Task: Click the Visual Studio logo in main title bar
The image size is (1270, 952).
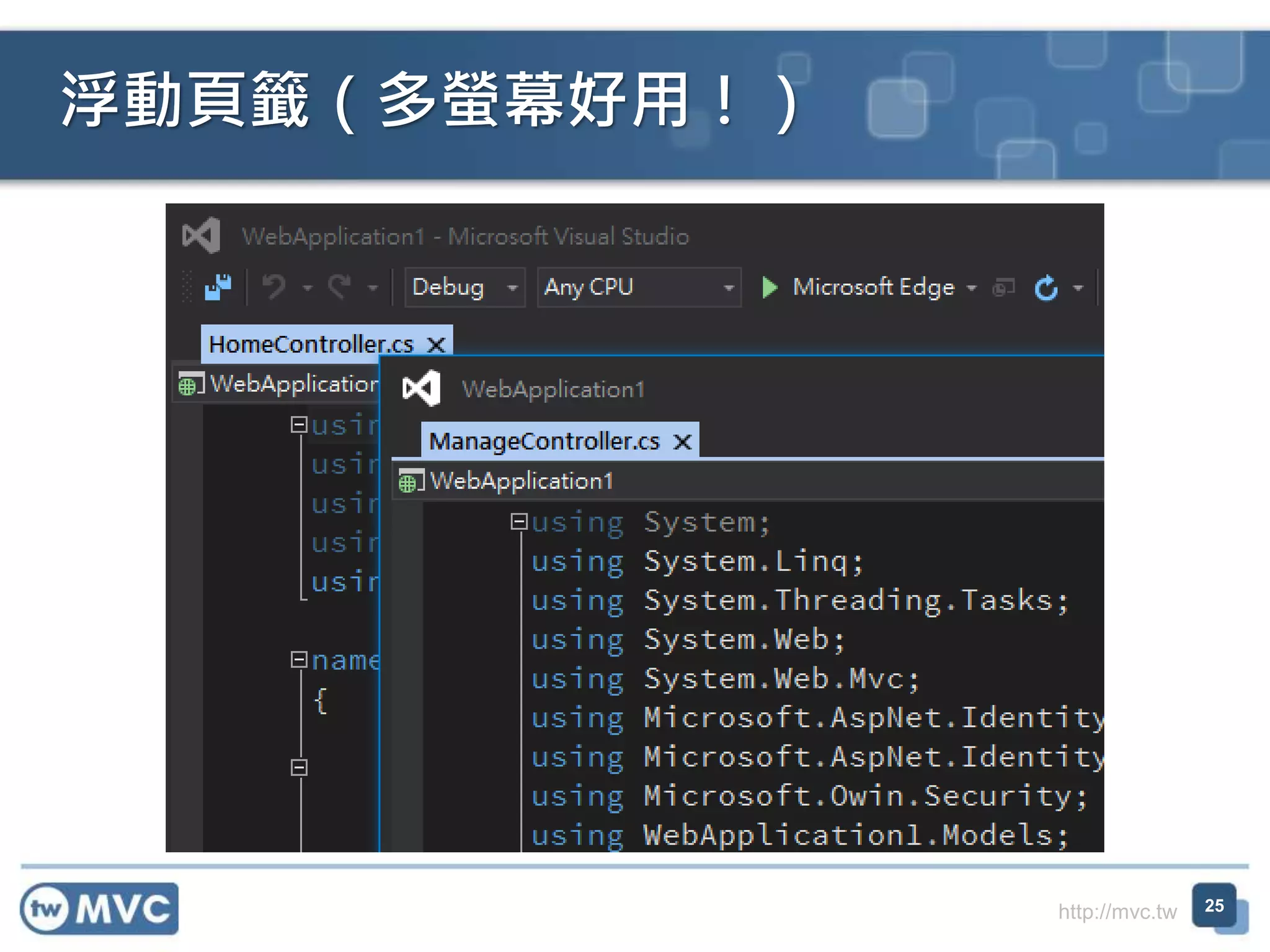Action: tap(201, 236)
